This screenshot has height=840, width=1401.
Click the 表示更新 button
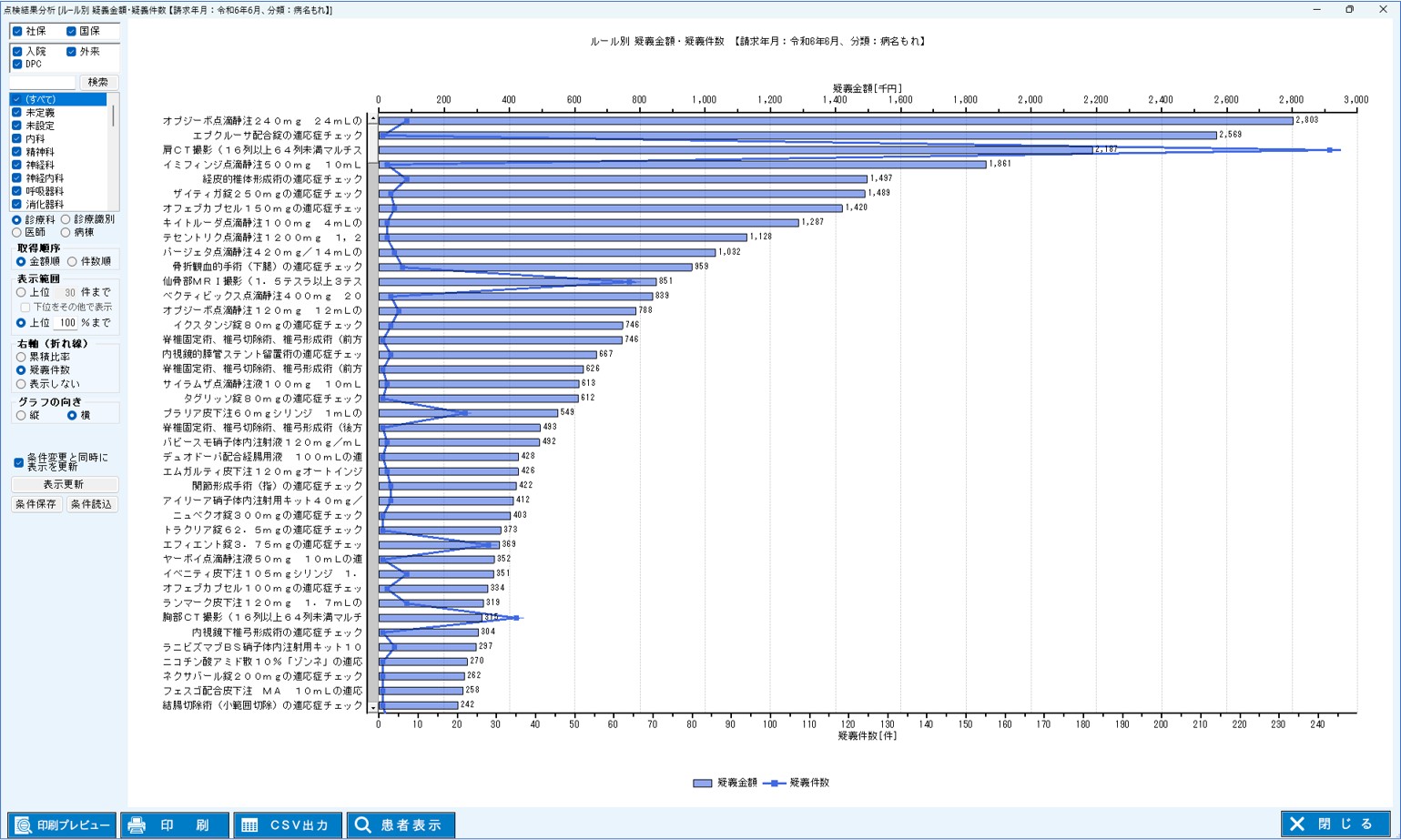click(64, 484)
